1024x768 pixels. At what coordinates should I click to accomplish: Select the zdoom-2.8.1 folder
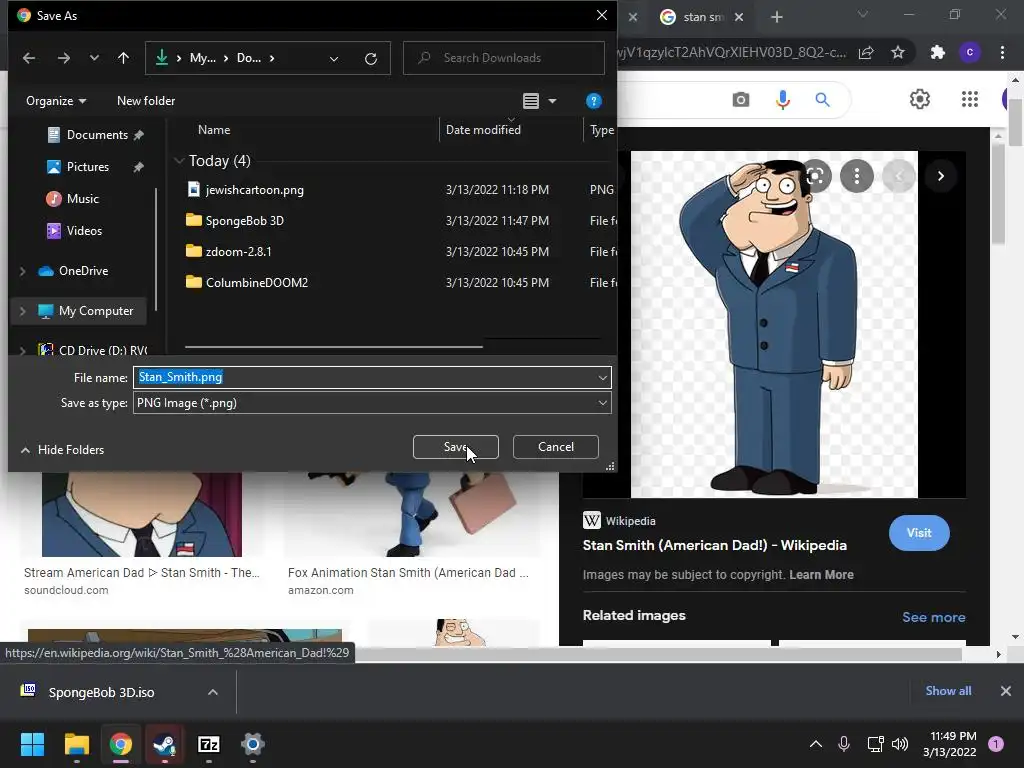coord(238,251)
